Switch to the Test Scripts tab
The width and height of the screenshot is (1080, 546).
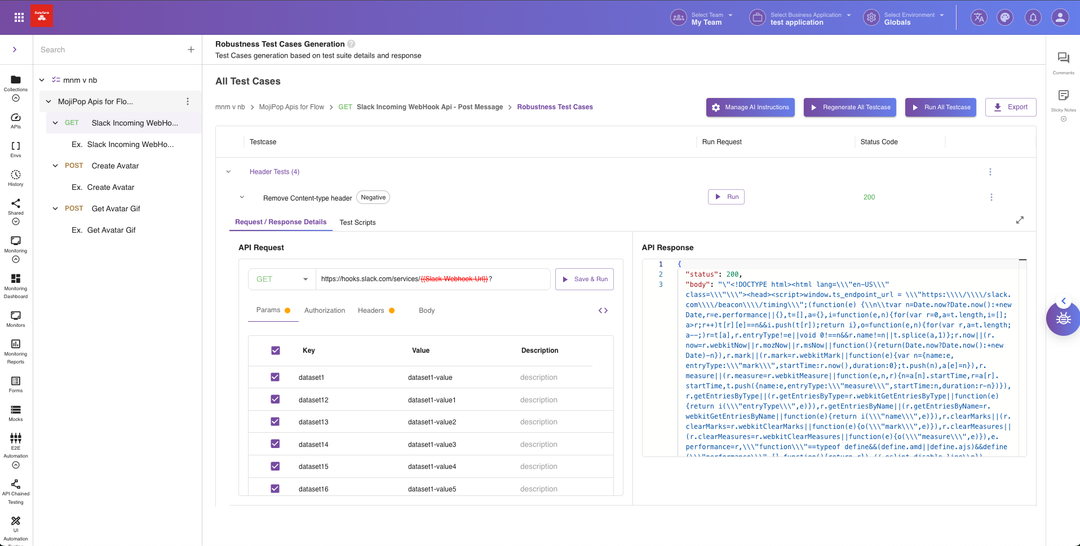[357, 222]
